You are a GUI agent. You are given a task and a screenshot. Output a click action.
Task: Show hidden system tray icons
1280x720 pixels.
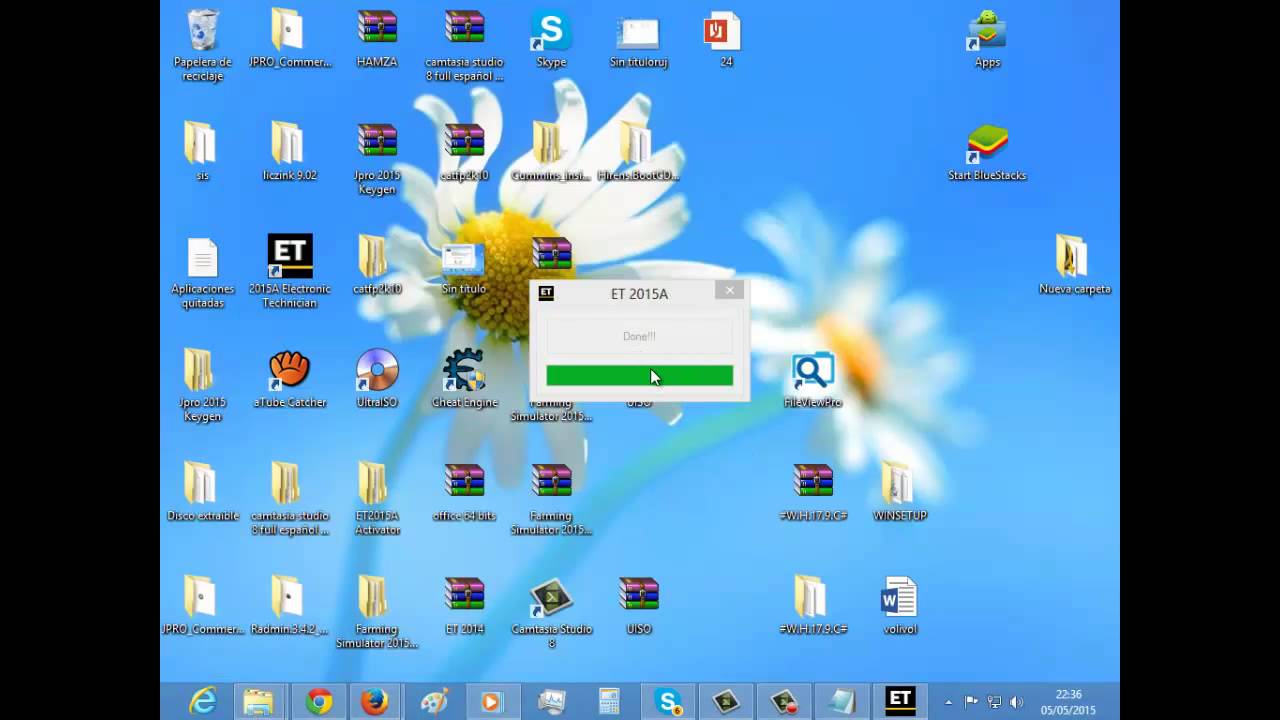tap(948, 702)
